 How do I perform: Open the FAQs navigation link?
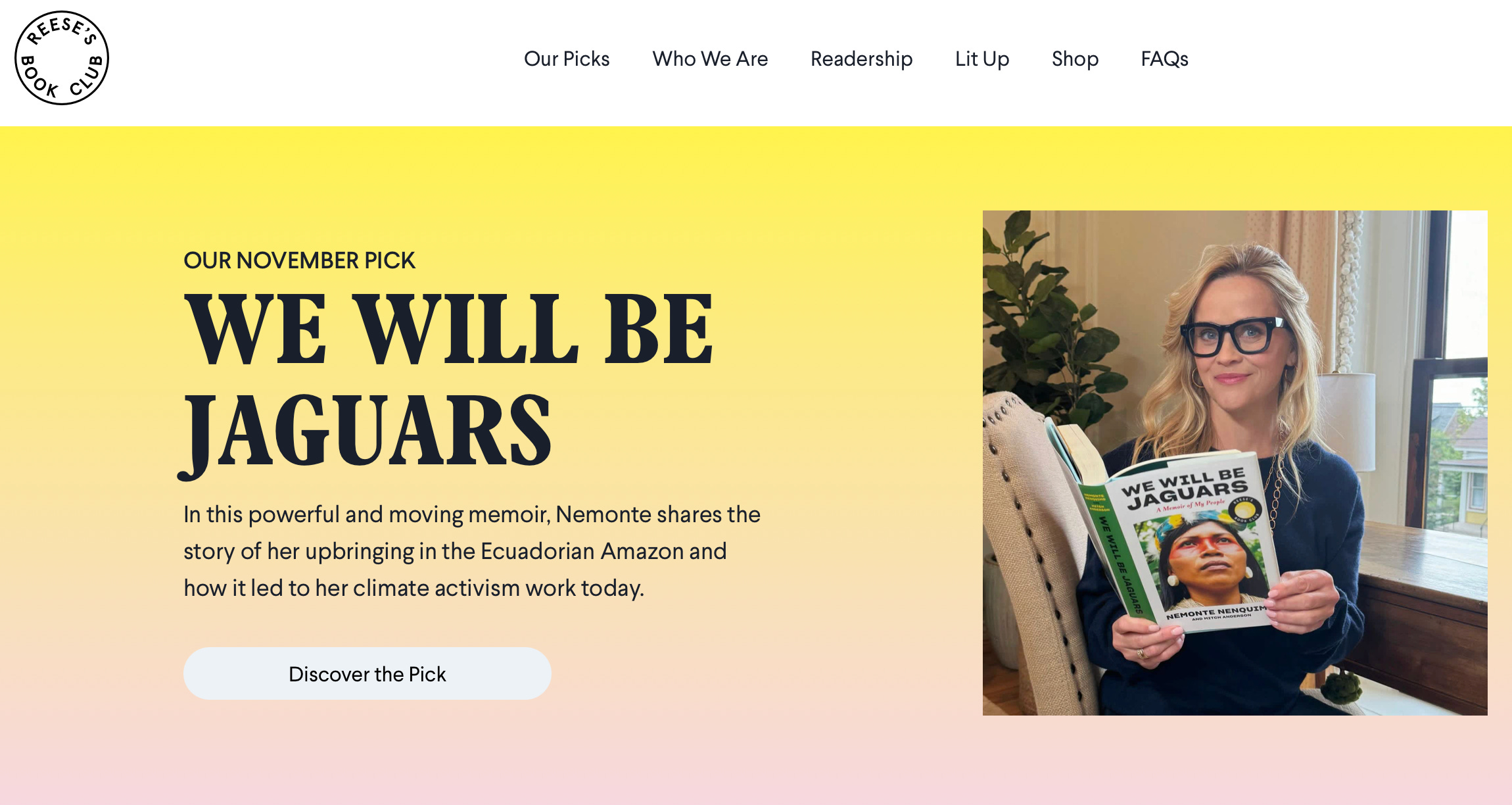1164,59
